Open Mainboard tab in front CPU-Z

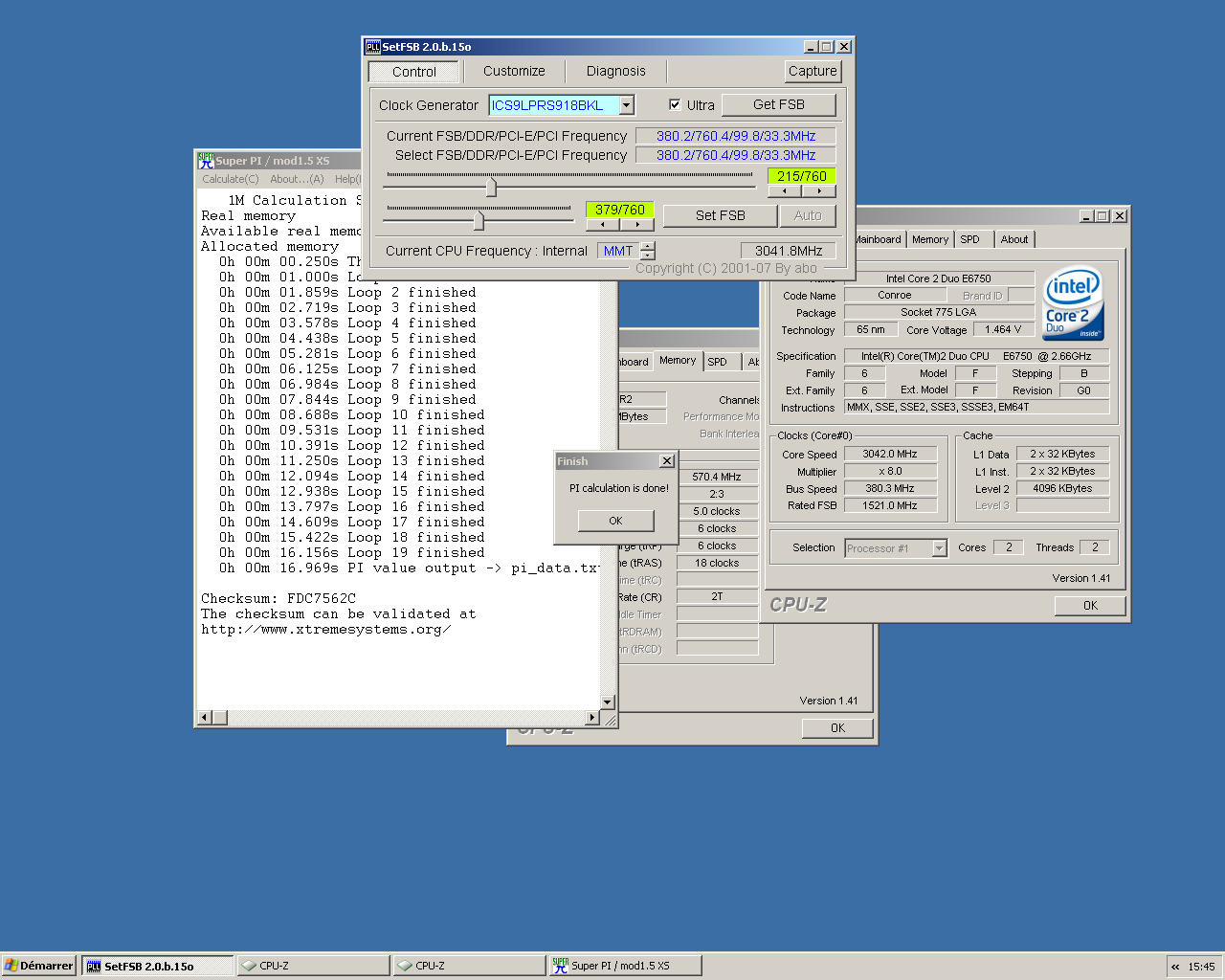(x=879, y=239)
